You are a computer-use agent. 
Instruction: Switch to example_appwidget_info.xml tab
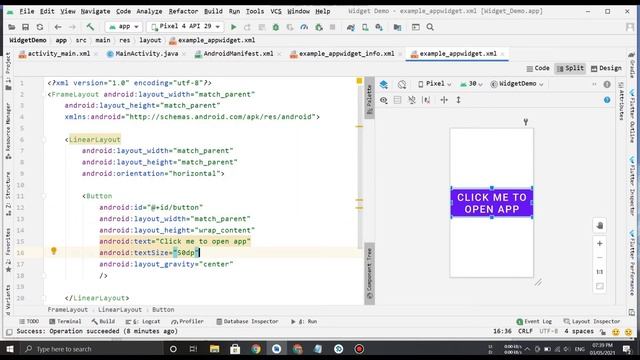pyautogui.click(x=346, y=53)
